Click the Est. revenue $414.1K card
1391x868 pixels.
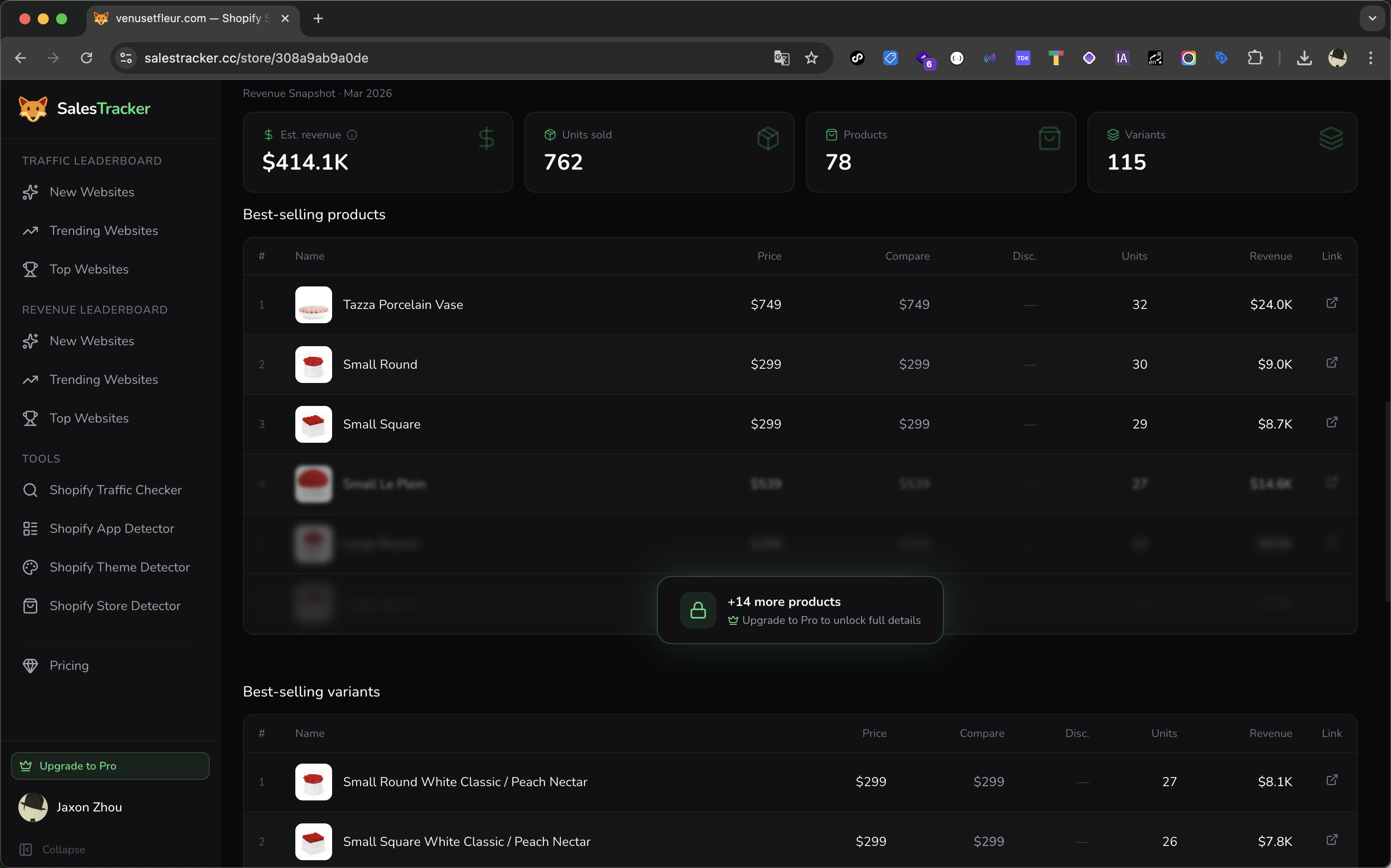click(x=378, y=152)
